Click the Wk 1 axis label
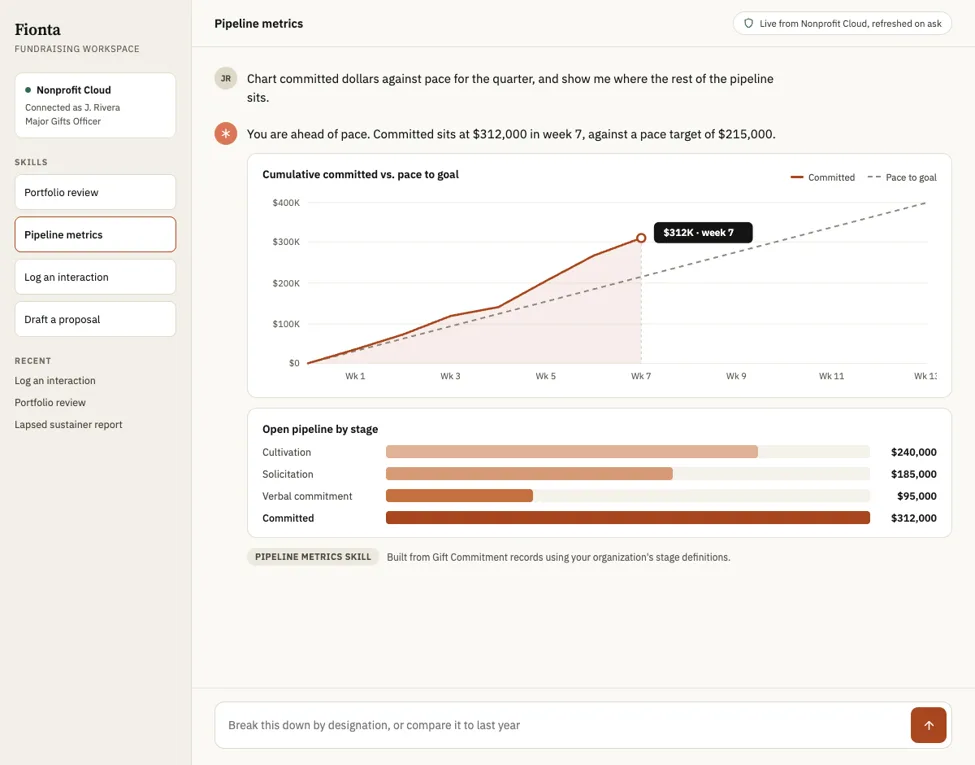The width and height of the screenshot is (975, 765). click(x=355, y=376)
